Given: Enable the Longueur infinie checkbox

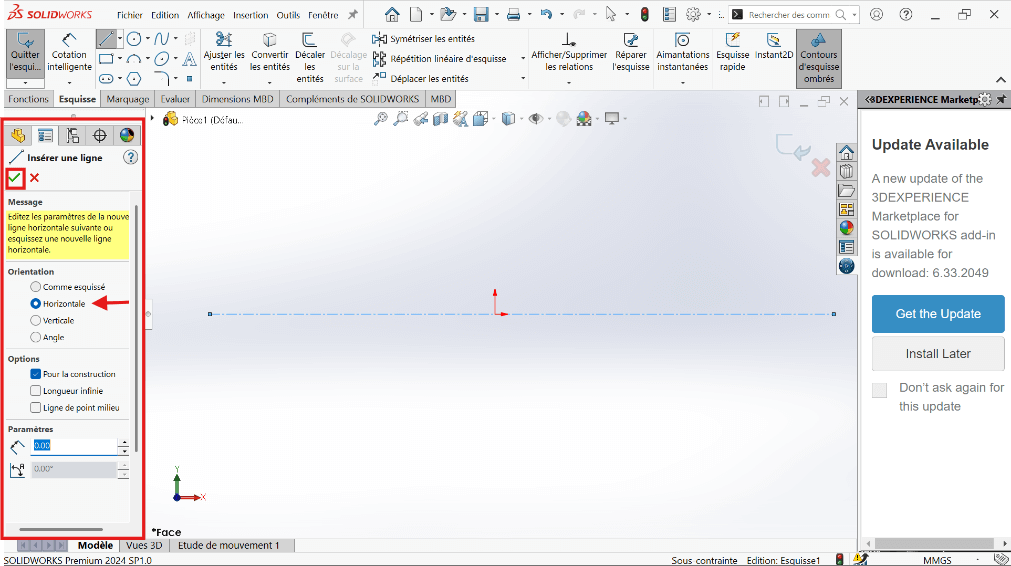Looking at the screenshot, I should 36,391.
